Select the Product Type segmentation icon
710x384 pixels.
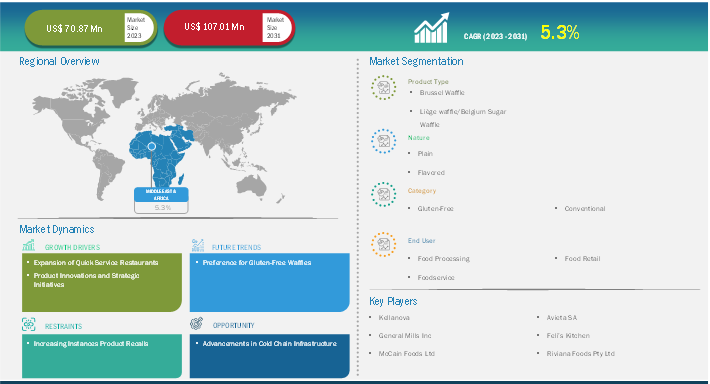pos(384,87)
